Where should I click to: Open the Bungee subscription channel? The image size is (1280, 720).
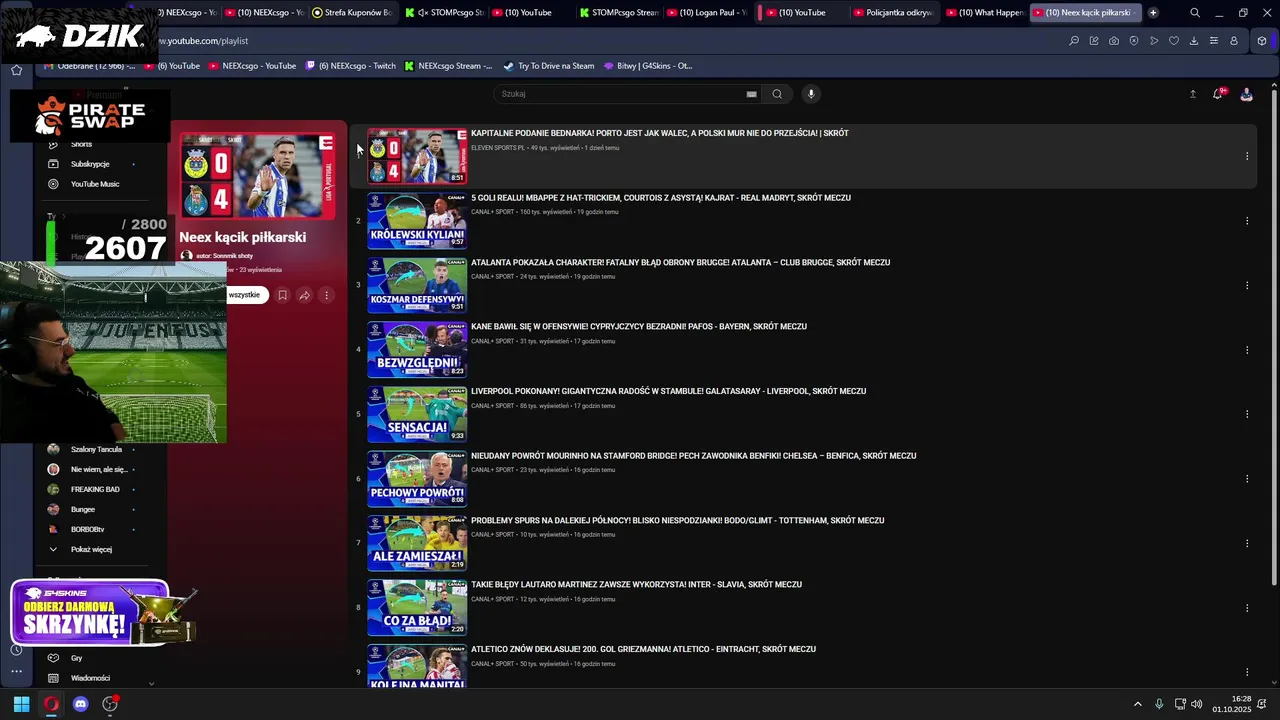click(x=90, y=509)
